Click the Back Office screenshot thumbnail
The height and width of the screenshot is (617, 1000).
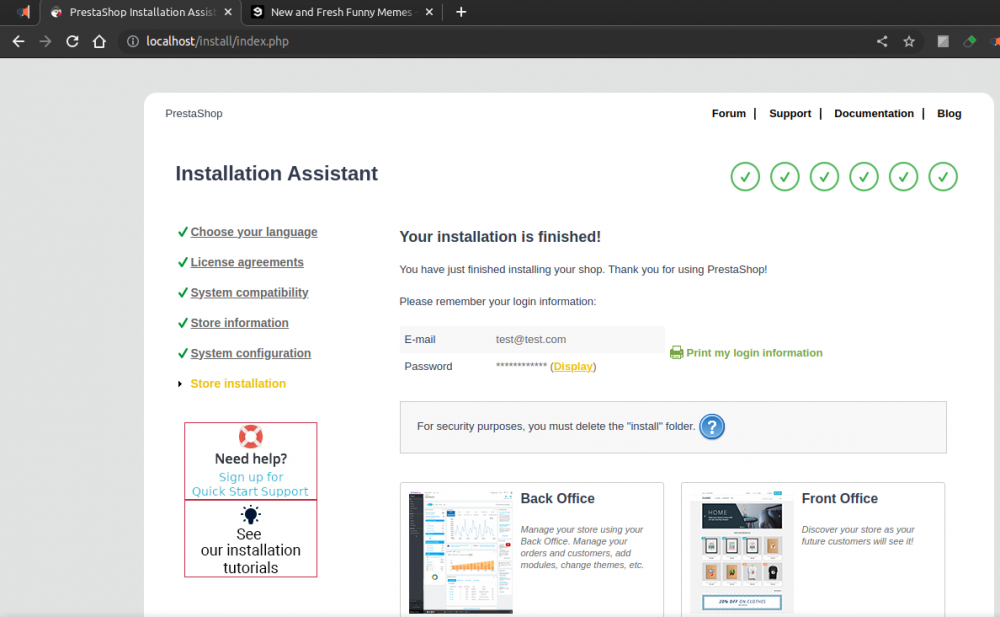[460, 550]
